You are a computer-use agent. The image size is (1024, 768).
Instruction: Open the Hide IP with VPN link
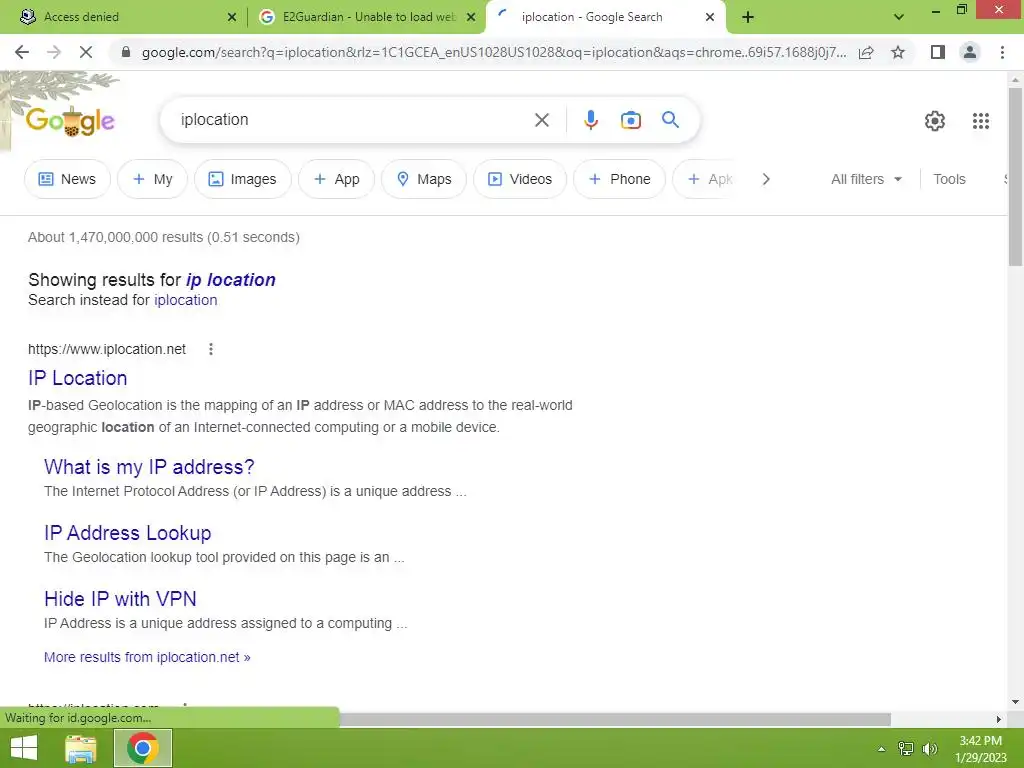click(x=120, y=599)
